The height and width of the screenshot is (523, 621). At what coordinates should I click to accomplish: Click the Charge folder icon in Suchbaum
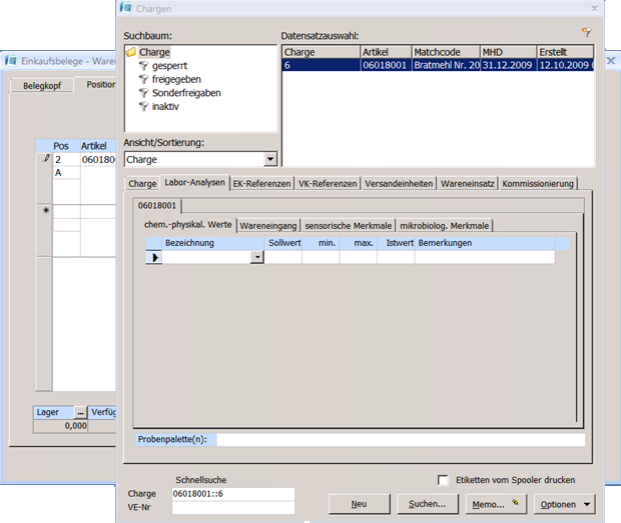[x=131, y=52]
